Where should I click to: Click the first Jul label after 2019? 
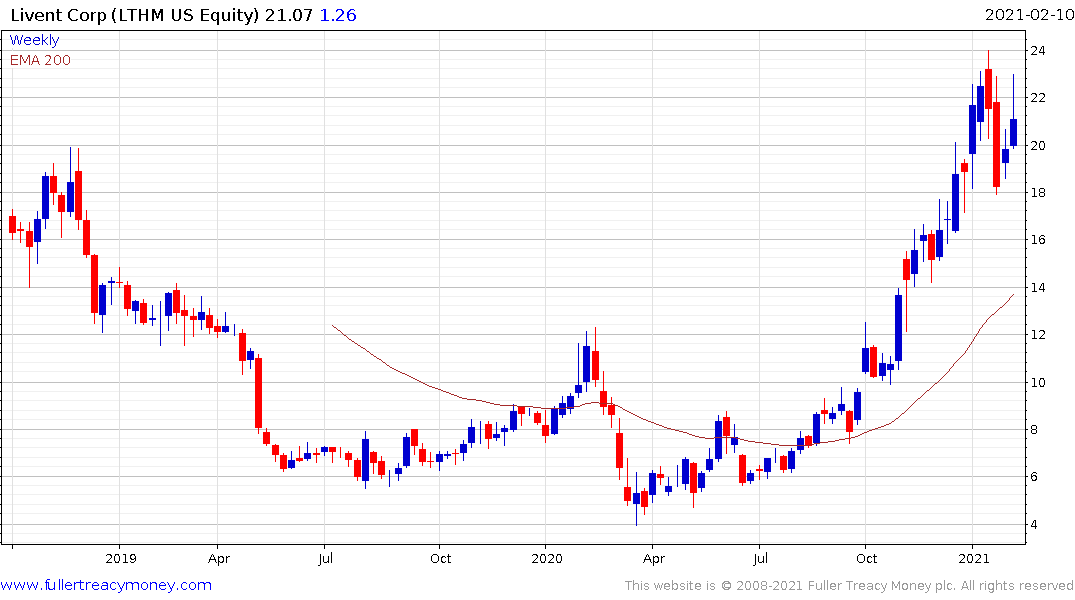[x=325, y=558]
